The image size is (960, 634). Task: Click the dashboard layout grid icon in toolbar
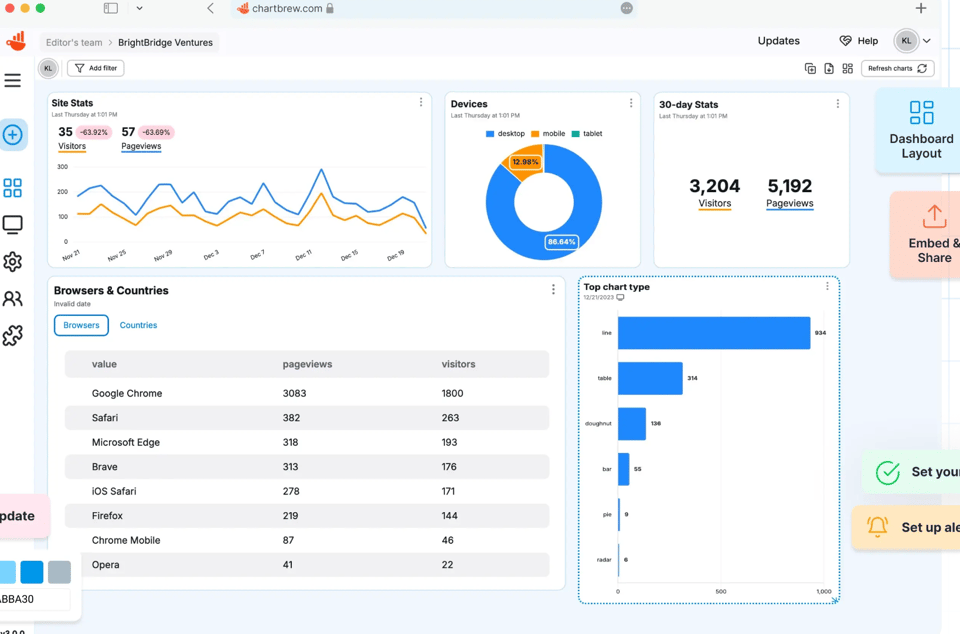847,69
